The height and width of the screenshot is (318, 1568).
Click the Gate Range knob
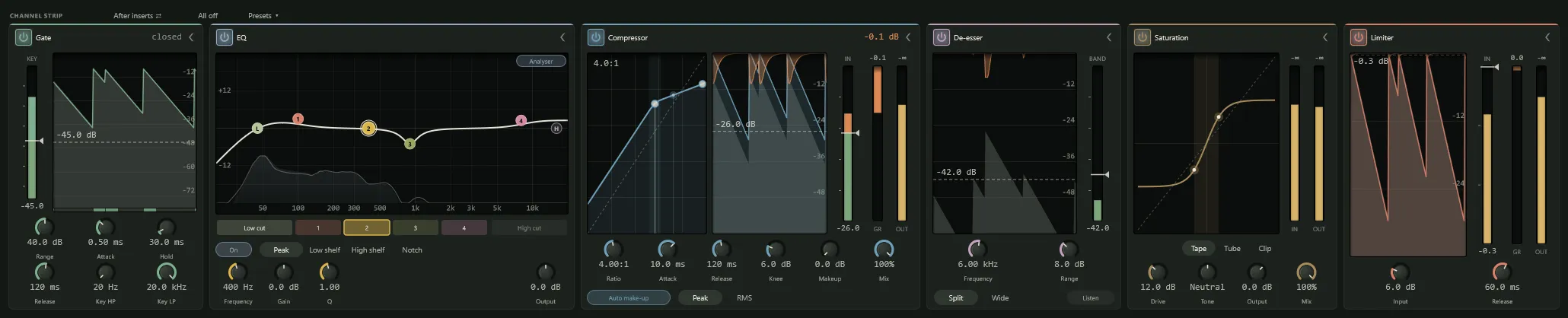(44, 227)
